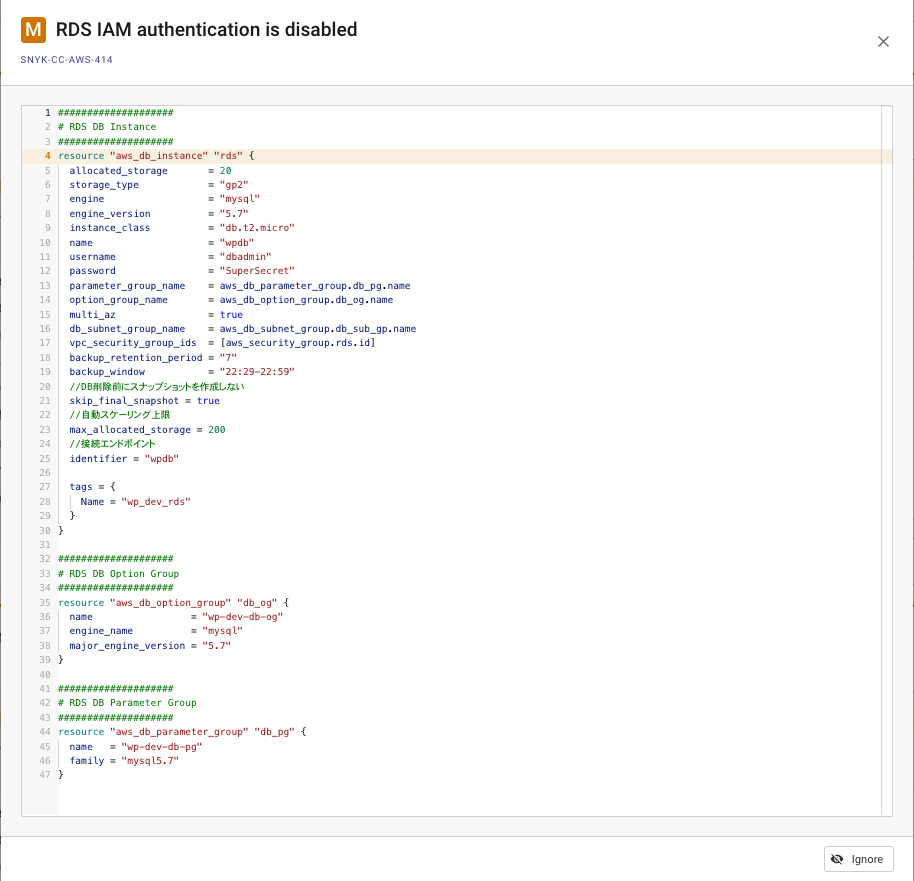Close the RDS IAM authentication issue dialog

pos(883,41)
